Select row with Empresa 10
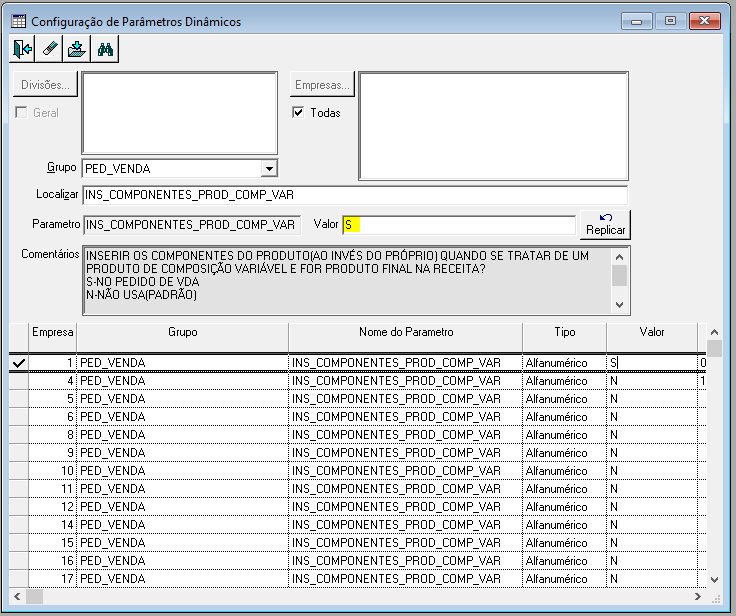Viewport: 736px width, 616px height. coord(357,471)
